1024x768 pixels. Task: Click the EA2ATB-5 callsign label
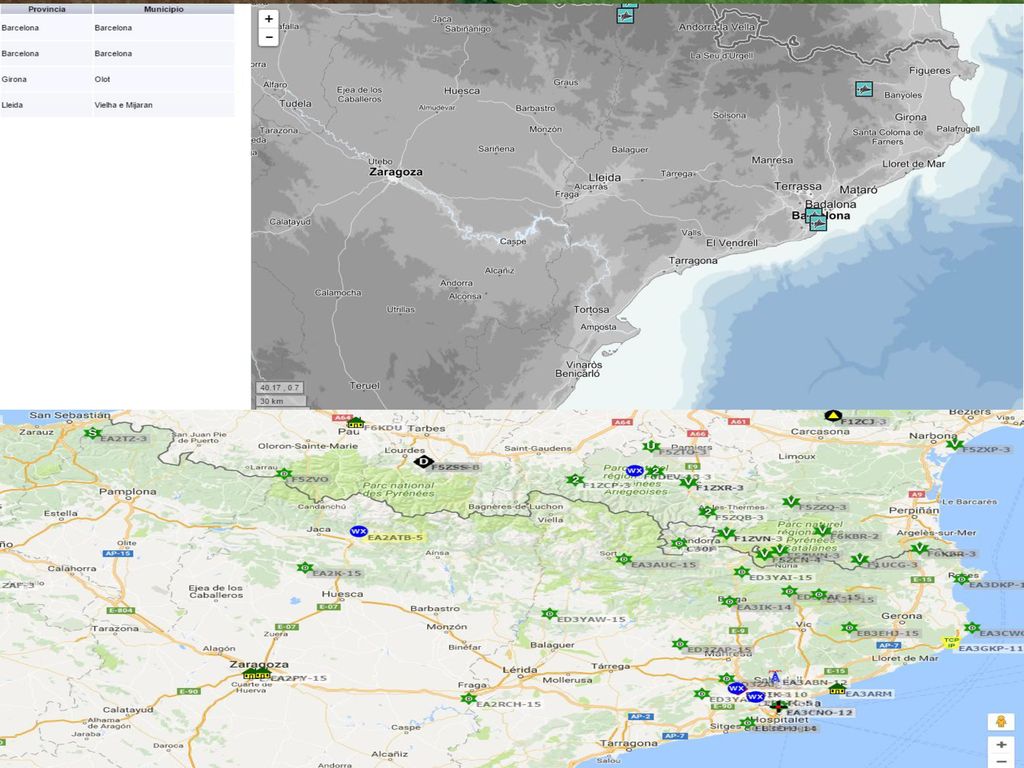tap(395, 537)
